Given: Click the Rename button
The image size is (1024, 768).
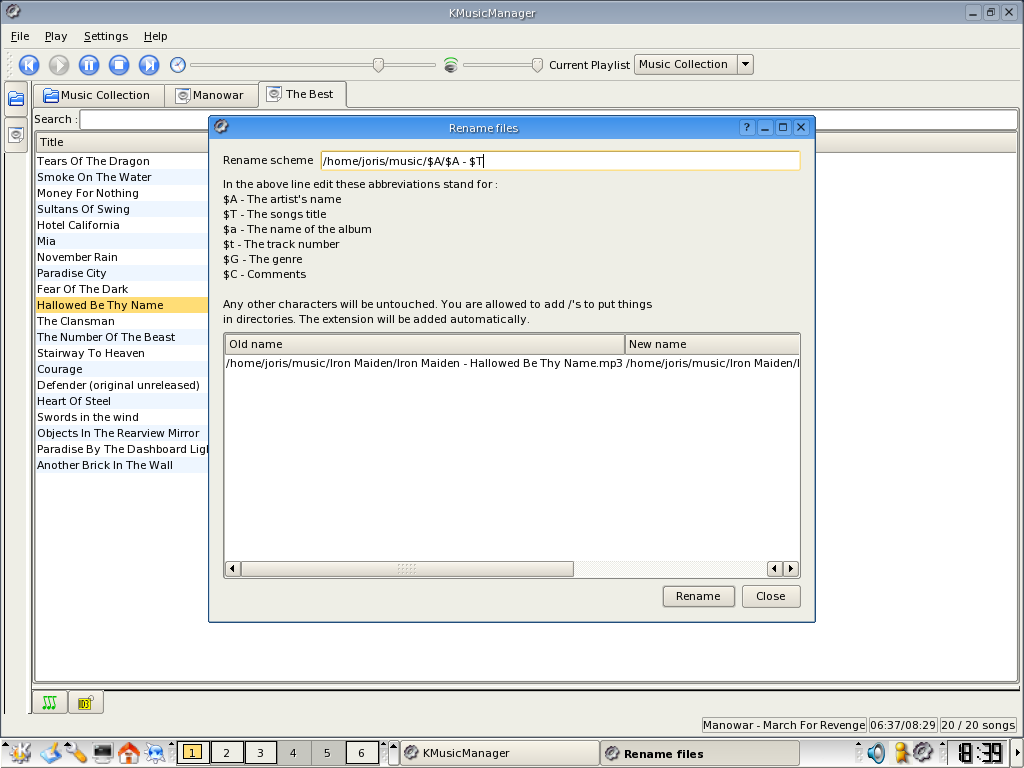Looking at the screenshot, I should tap(698, 596).
